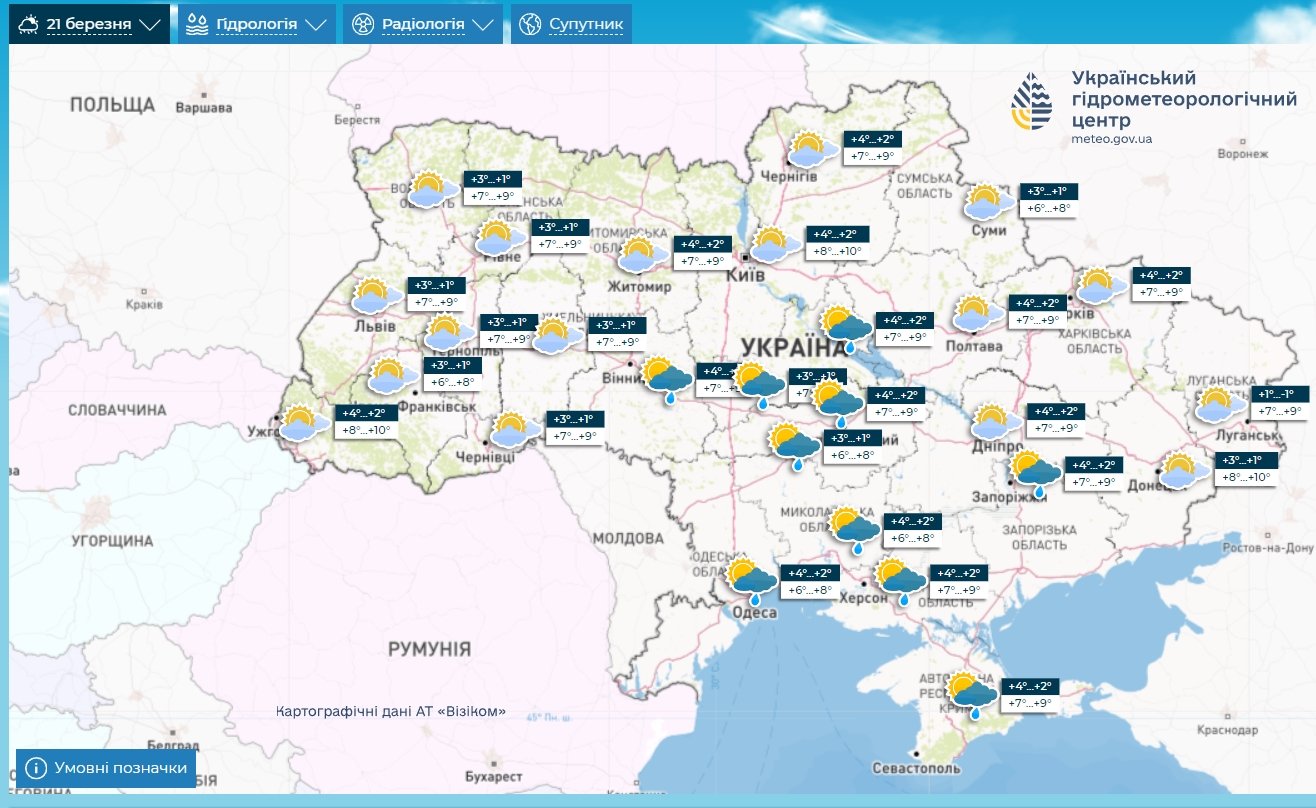Click Картографічні дані АТ «Візіком» attribution
This screenshot has height=808, width=1316.
pos(391,712)
